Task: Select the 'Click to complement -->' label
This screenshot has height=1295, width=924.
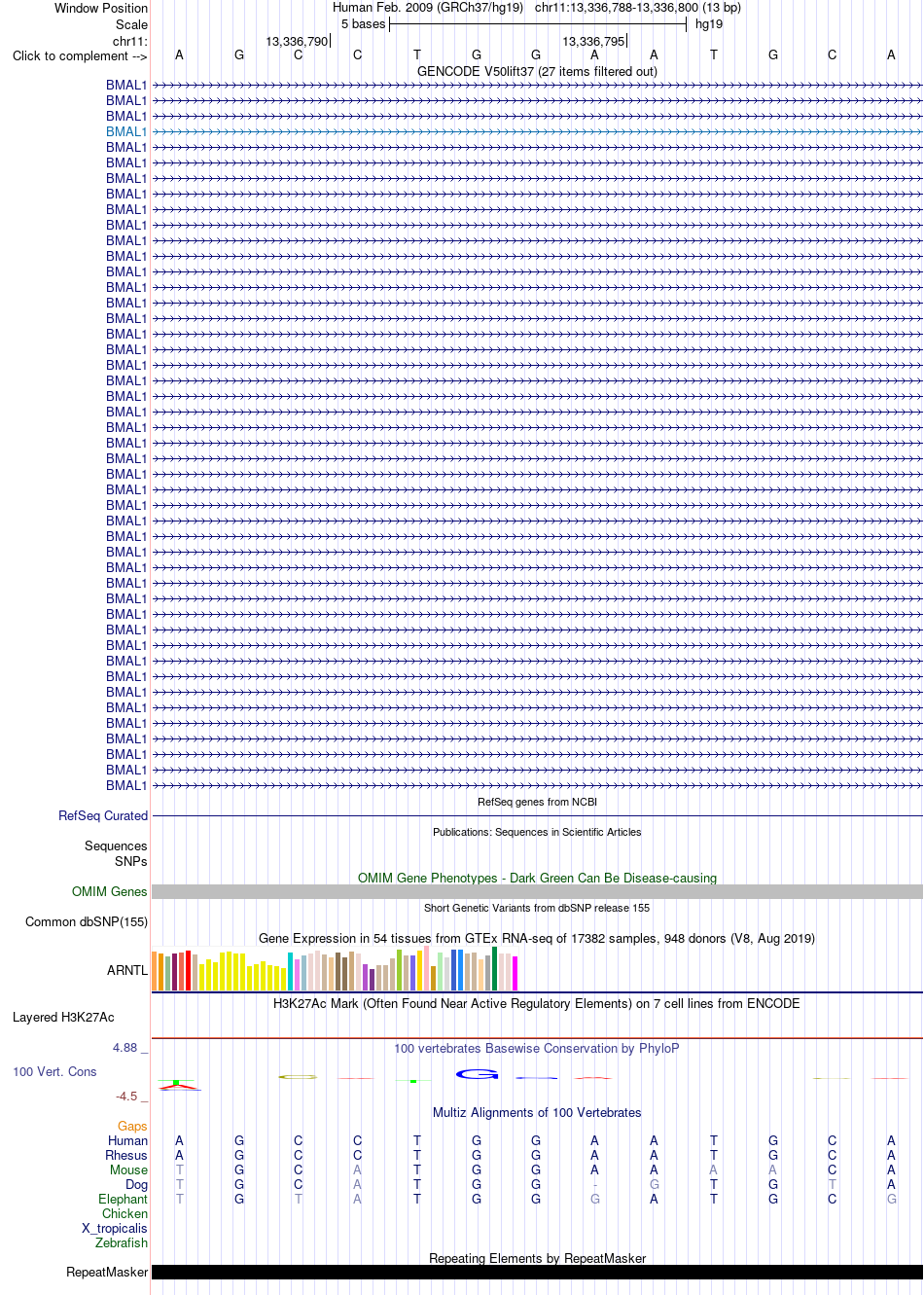Action: (x=80, y=55)
